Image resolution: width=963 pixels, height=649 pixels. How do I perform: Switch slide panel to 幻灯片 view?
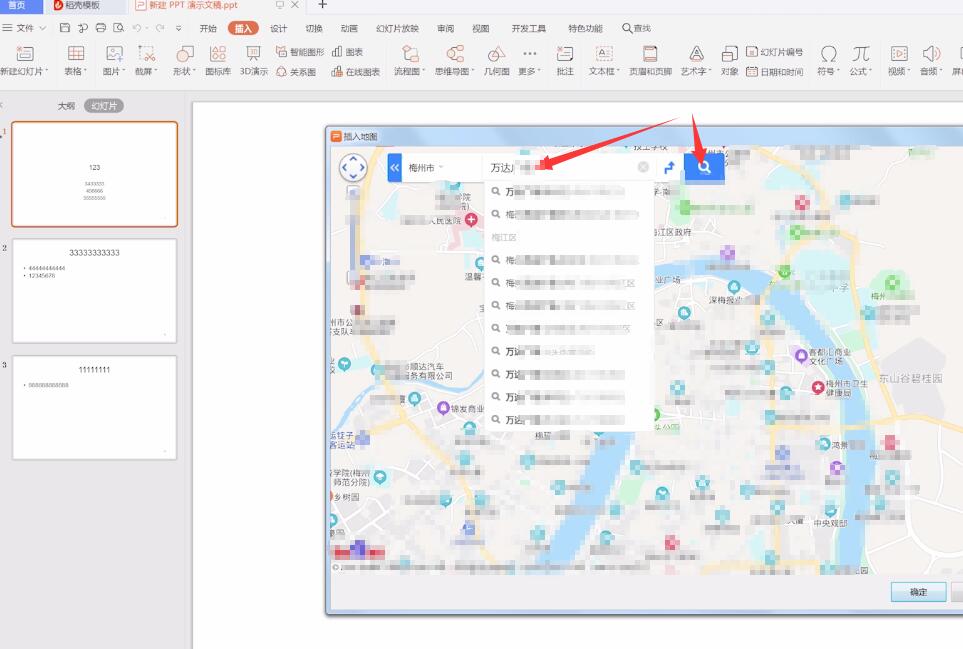tap(104, 106)
